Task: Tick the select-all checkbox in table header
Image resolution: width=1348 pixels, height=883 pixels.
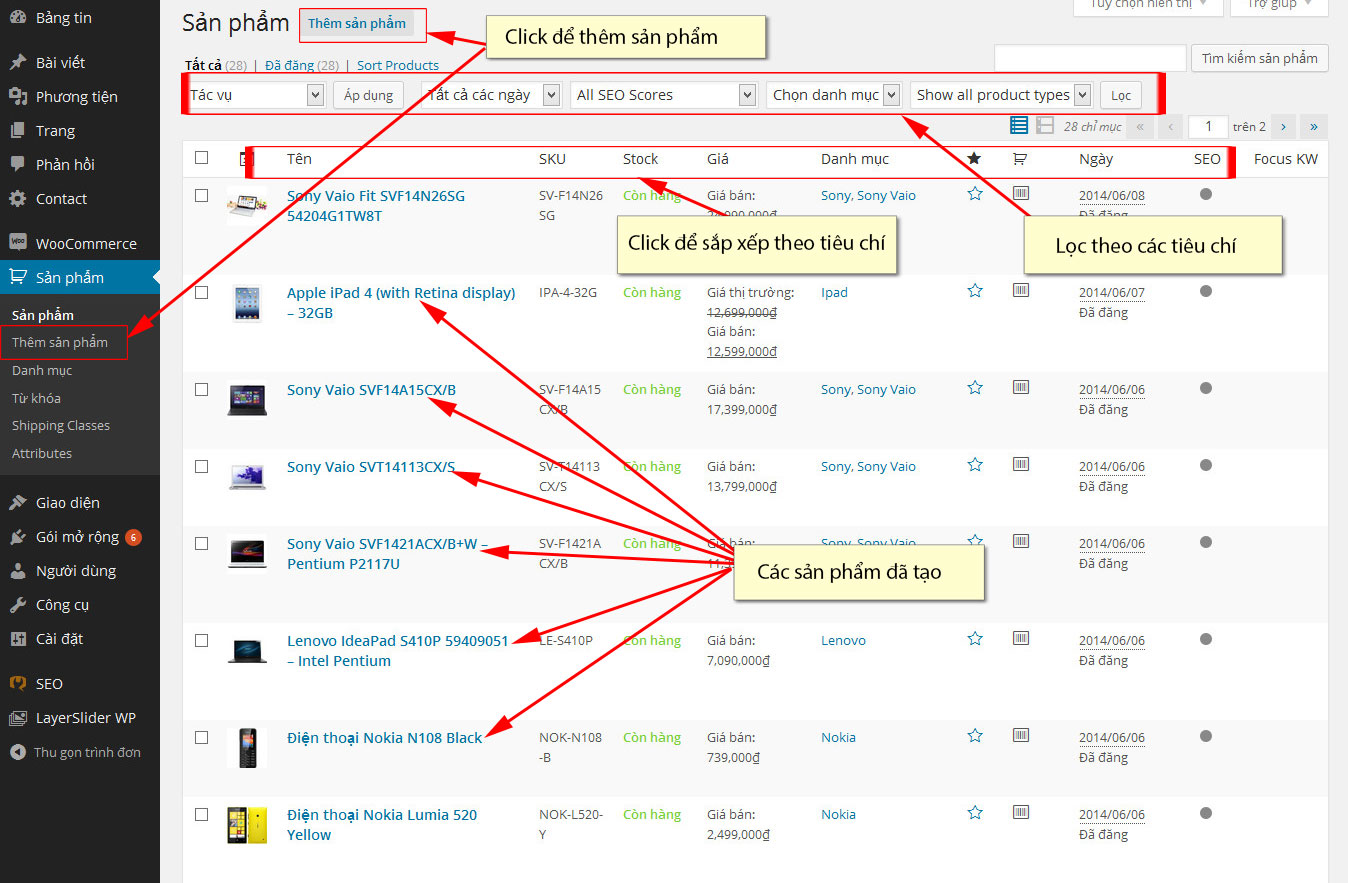Action: coord(202,158)
